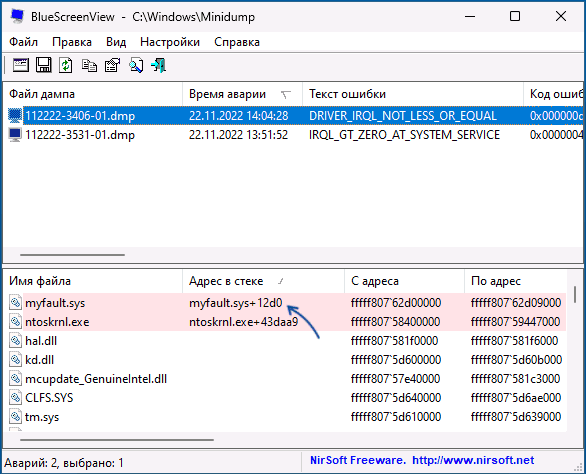
Task: Sort by Текст ошибки column header
Action: [413, 94]
